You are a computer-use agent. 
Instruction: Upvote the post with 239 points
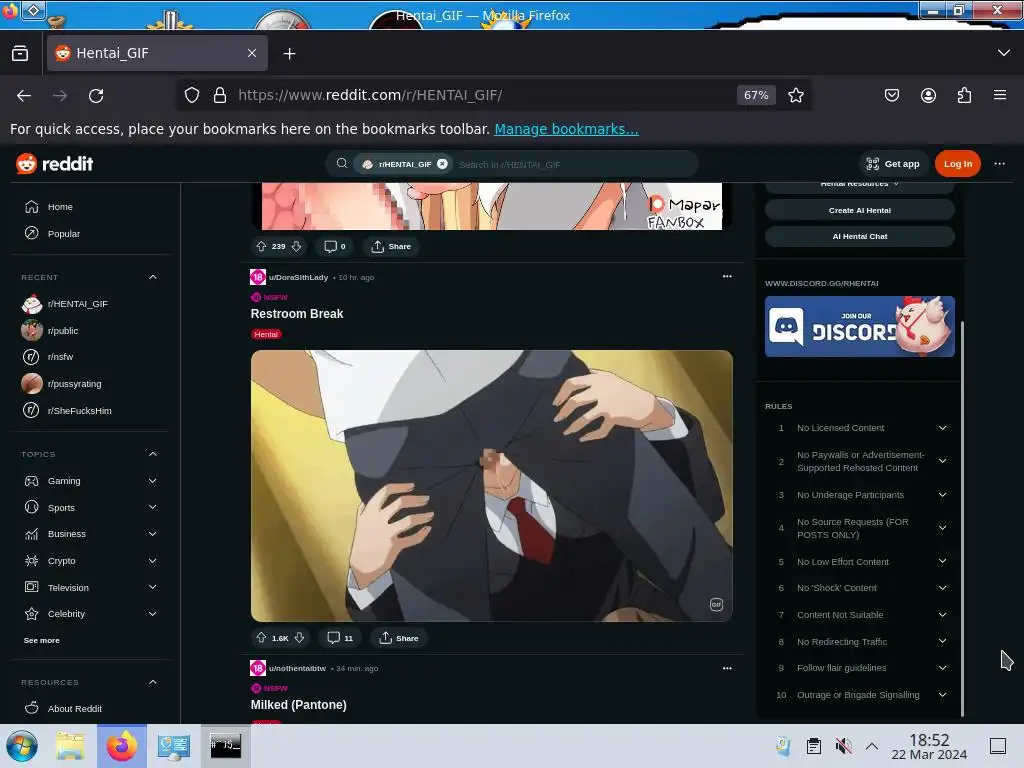point(261,246)
